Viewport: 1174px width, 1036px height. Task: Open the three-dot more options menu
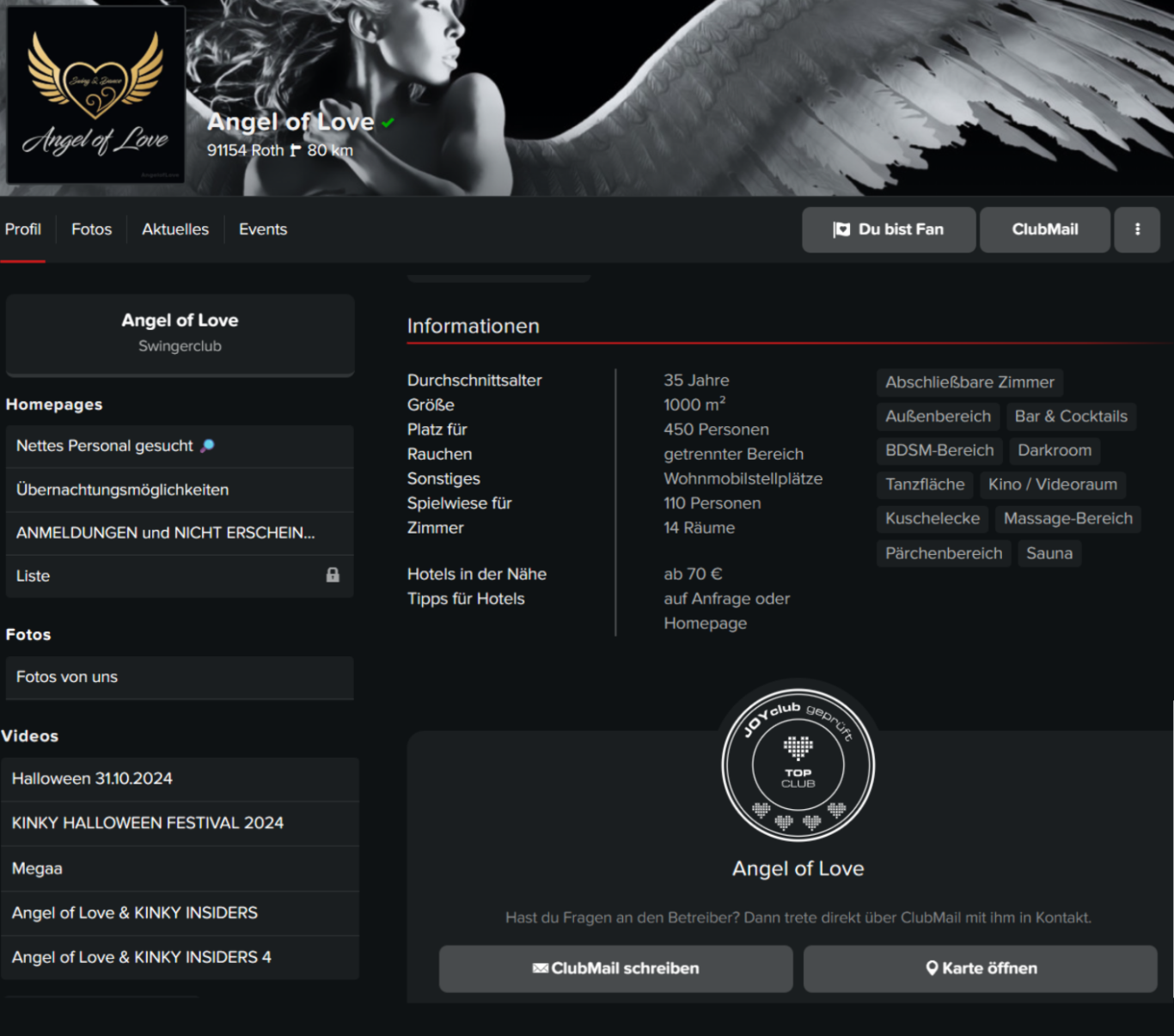1136,229
